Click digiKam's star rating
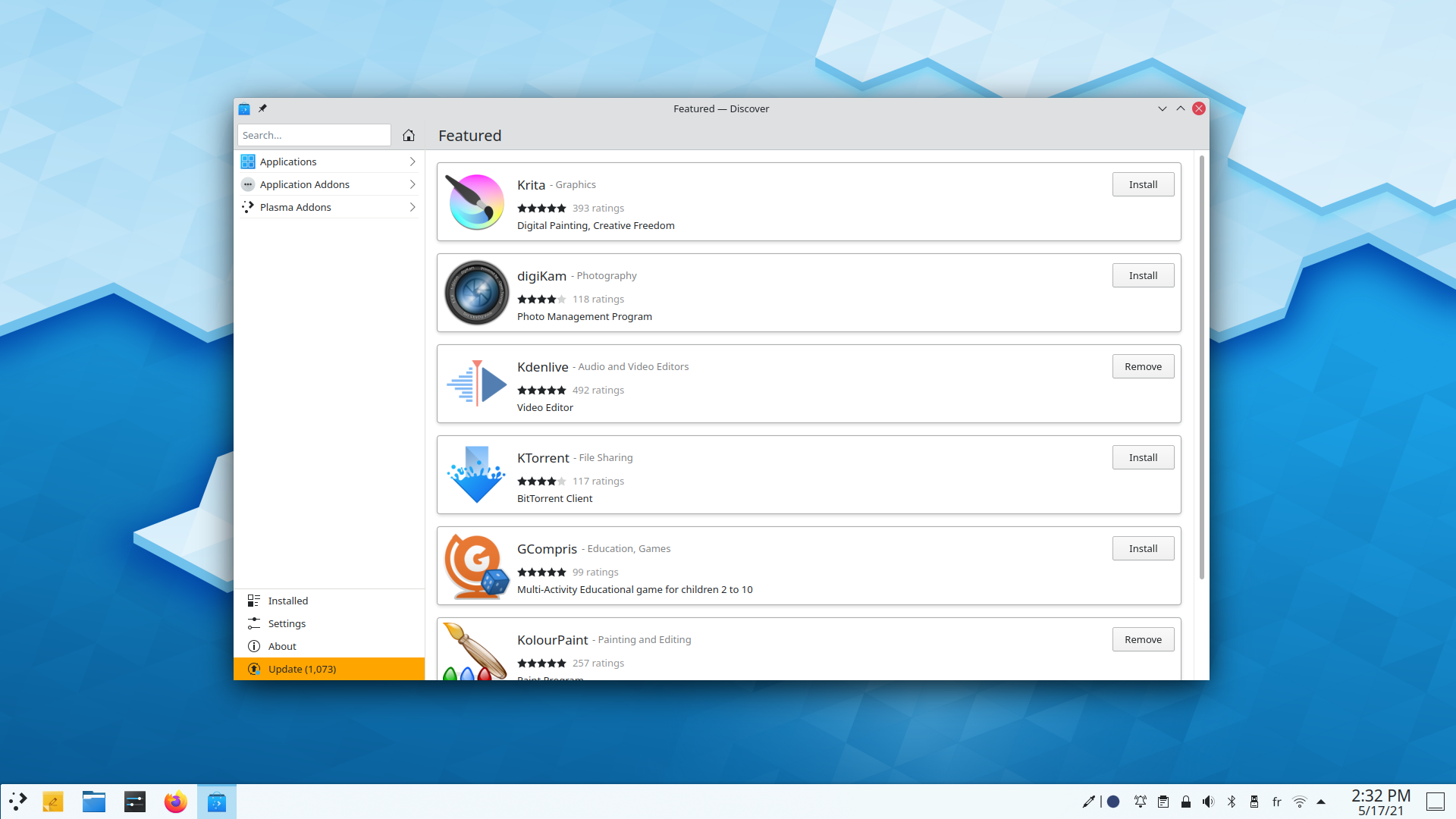The width and height of the screenshot is (1456, 819). [541, 299]
